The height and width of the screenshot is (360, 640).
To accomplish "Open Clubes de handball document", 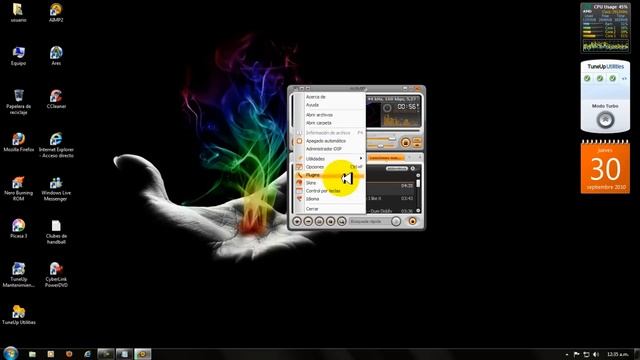I will click(56, 232).
